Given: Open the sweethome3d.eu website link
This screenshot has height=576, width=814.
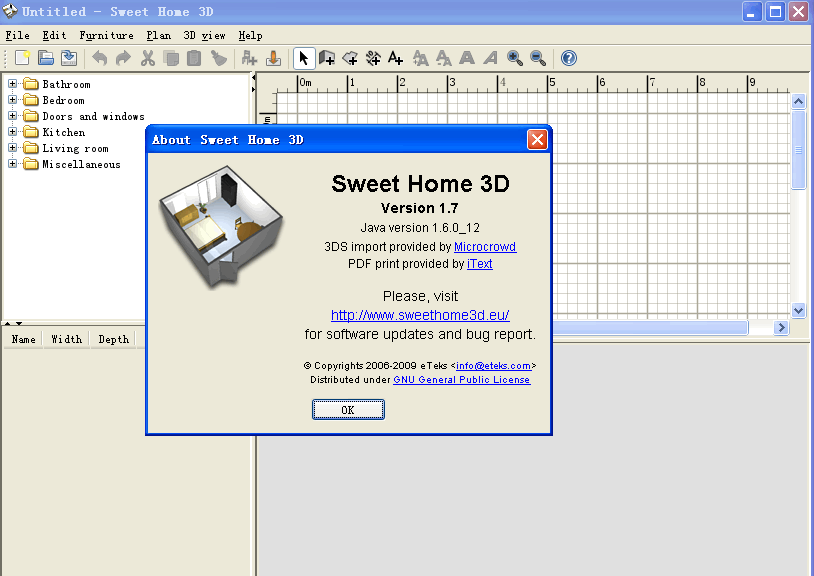Looking at the screenshot, I should 420,315.
